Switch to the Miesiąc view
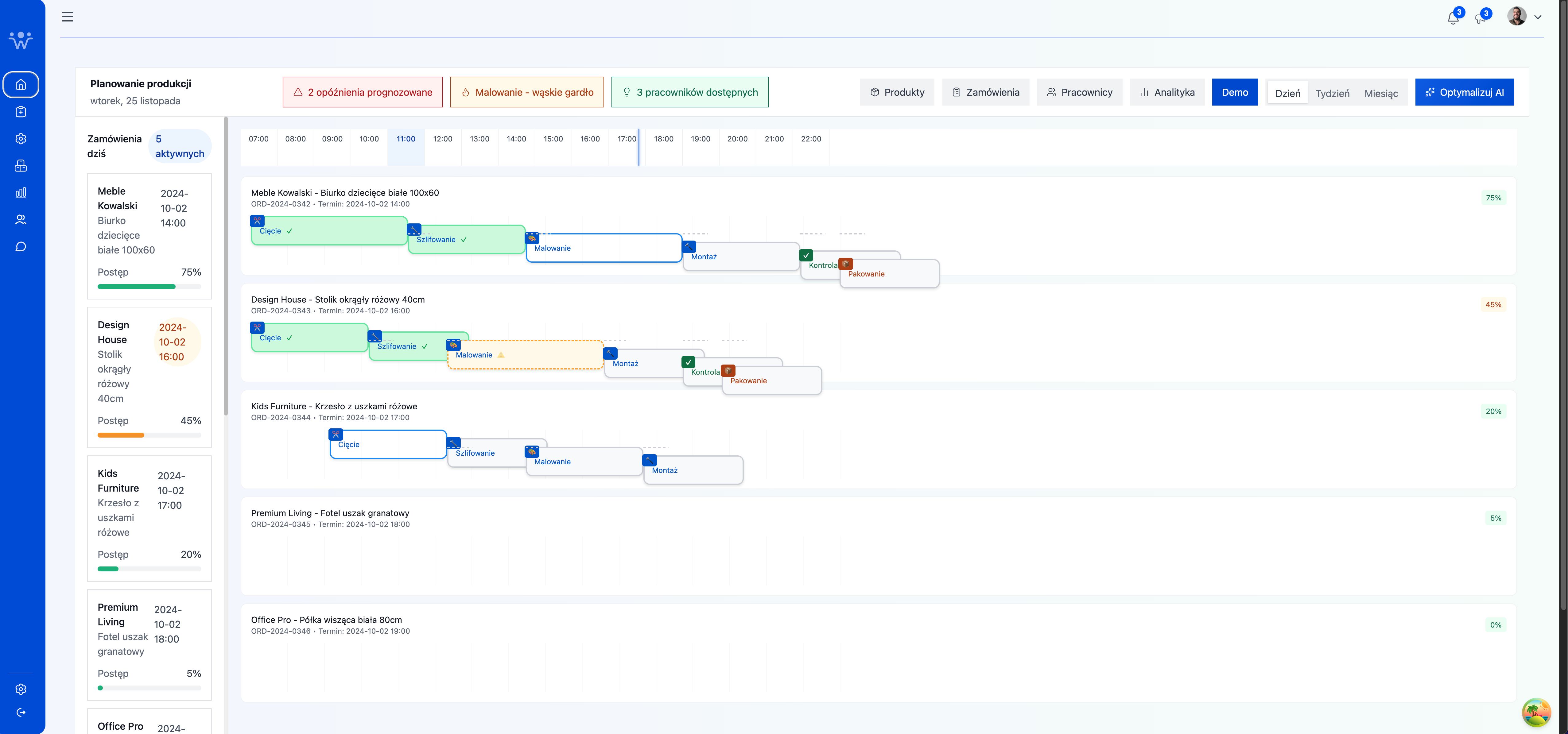The height and width of the screenshot is (734, 1568). coord(1380,93)
